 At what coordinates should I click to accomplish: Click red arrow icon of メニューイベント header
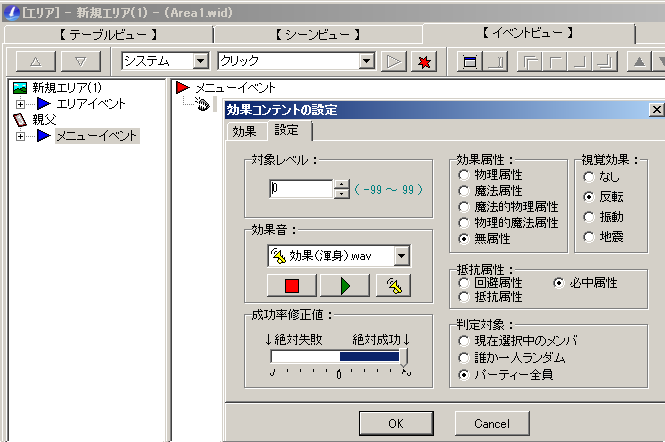183,88
